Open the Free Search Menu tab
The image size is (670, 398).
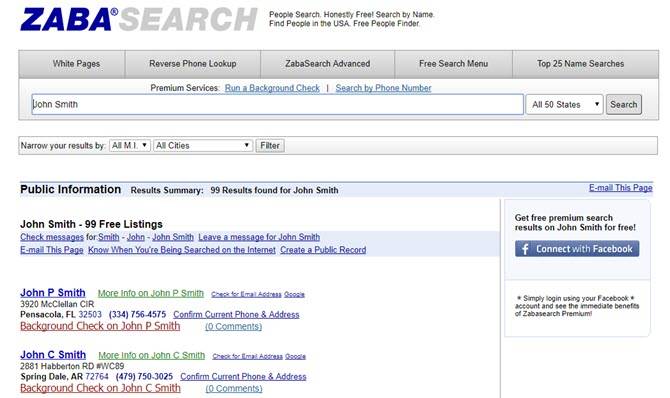coord(453,64)
